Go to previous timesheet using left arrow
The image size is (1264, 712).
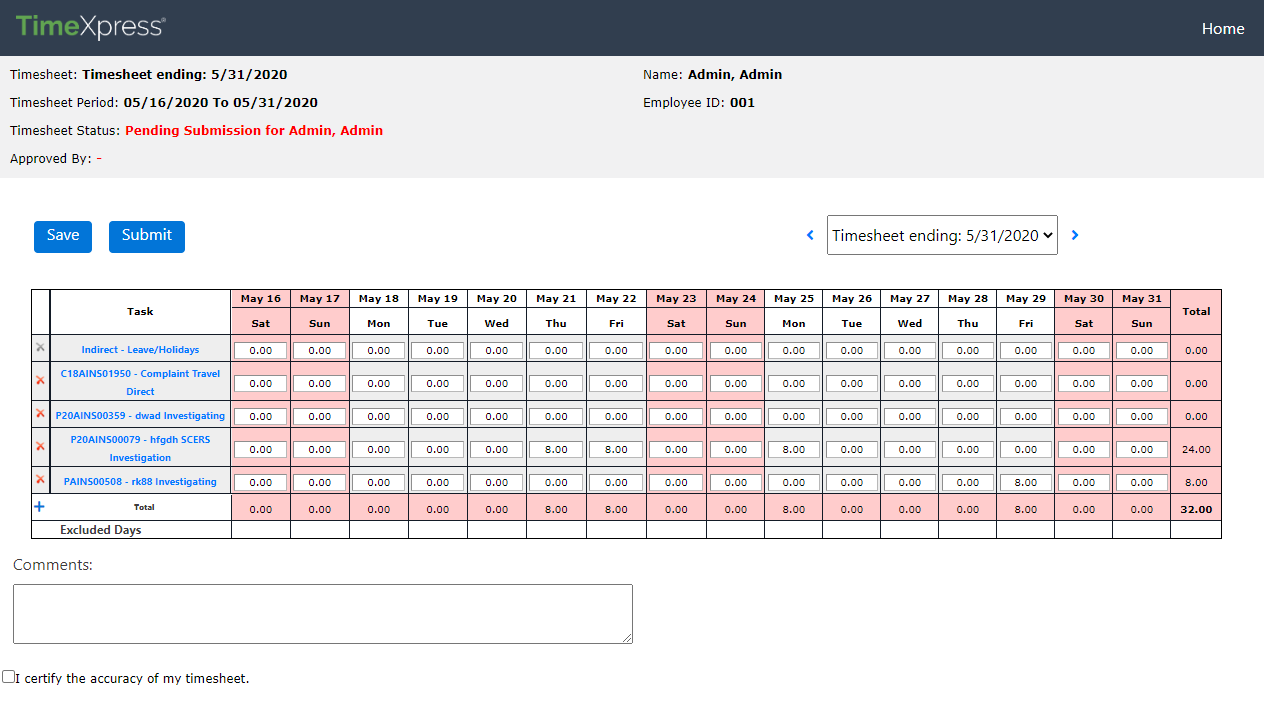point(810,234)
